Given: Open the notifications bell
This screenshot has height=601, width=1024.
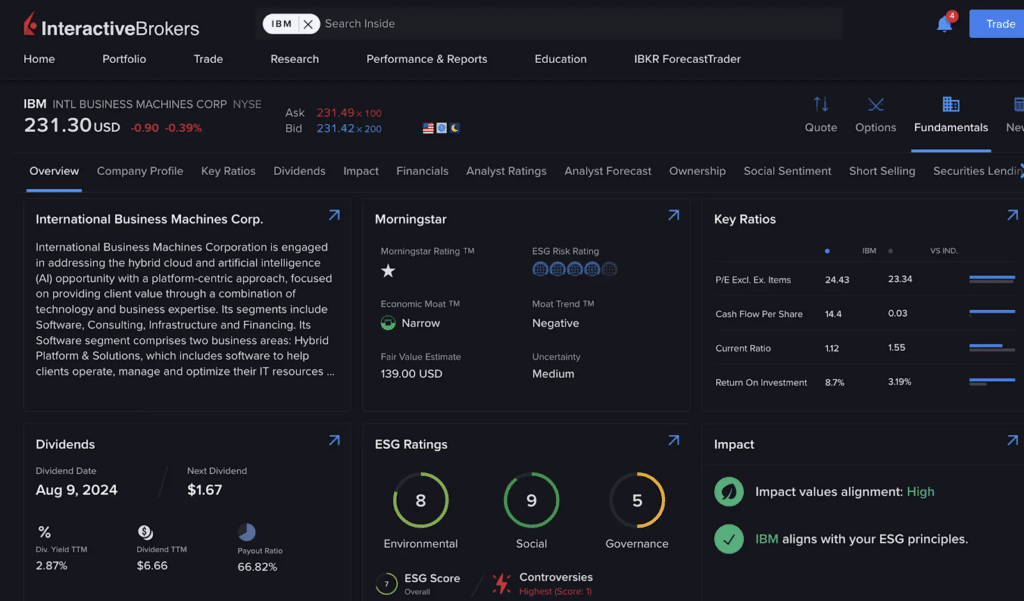Looking at the screenshot, I should coord(944,24).
